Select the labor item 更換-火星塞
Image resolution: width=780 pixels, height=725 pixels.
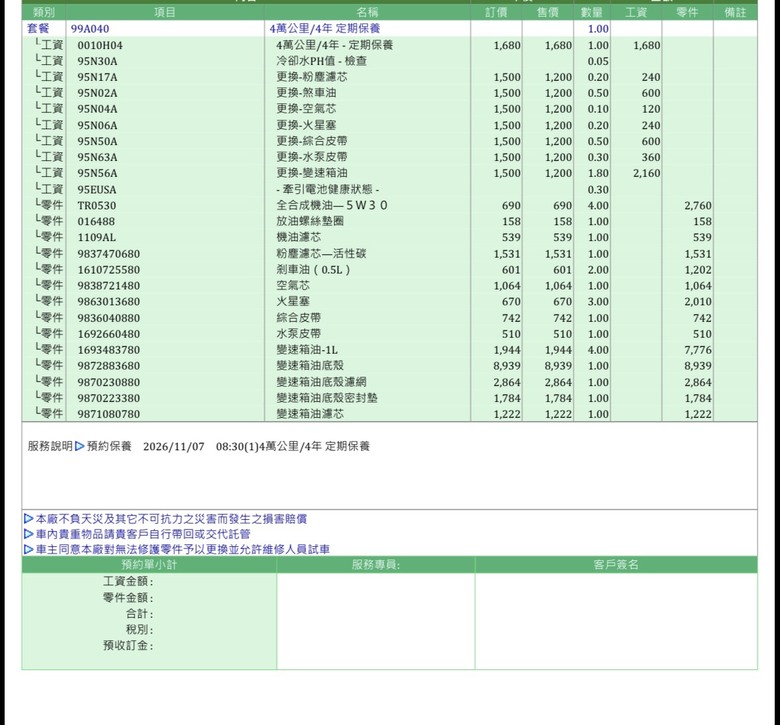pos(306,125)
